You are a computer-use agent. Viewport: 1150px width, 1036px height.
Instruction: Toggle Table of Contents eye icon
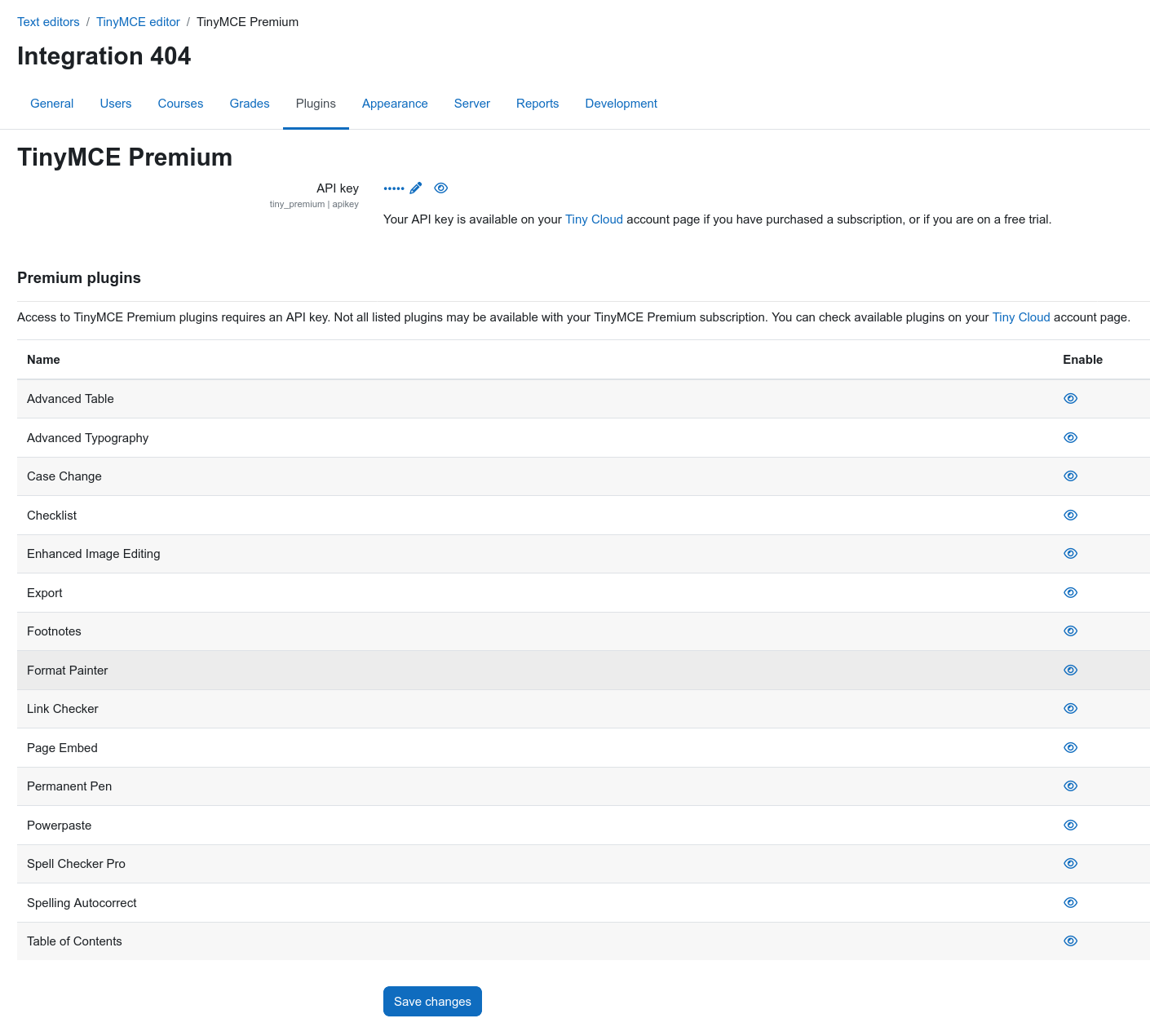coord(1071,941)
